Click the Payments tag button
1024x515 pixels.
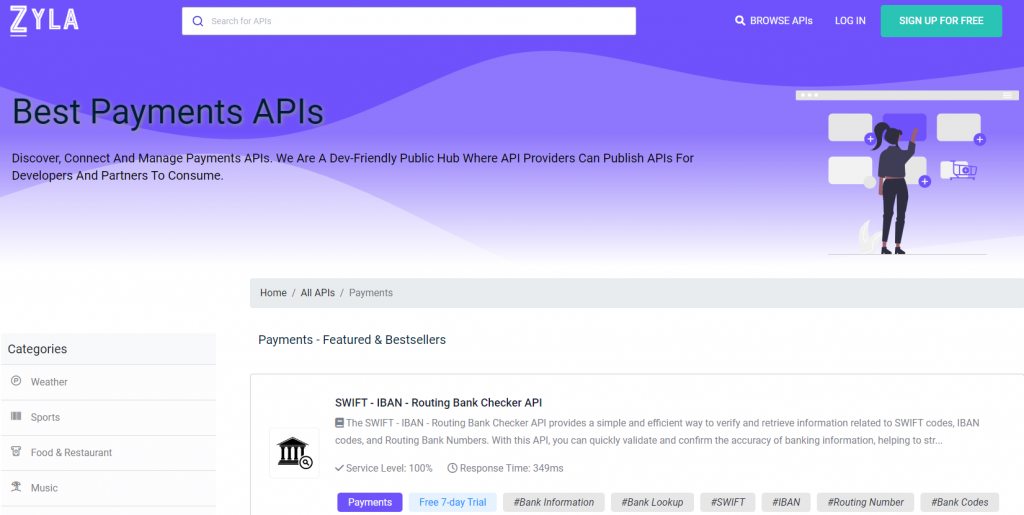(x=370, y=502)
